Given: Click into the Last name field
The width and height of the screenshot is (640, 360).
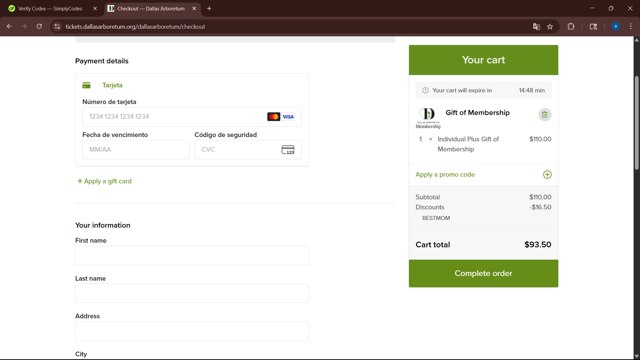Looking at the screenshot, I should (x=192, y=293).
